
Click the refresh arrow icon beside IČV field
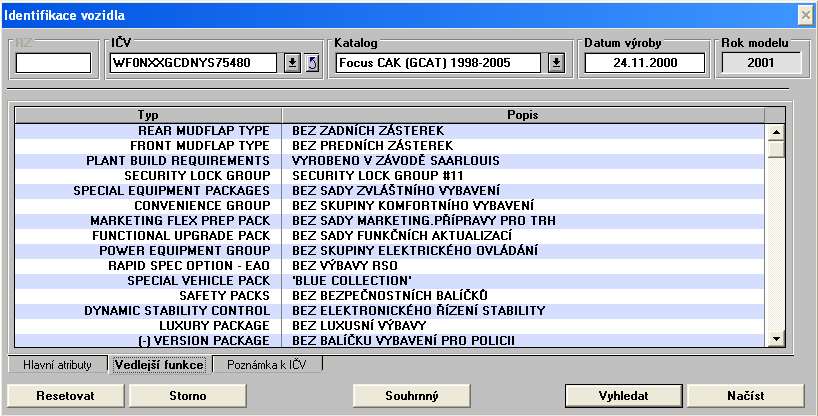pyautogui.click(x=311, y=64)
